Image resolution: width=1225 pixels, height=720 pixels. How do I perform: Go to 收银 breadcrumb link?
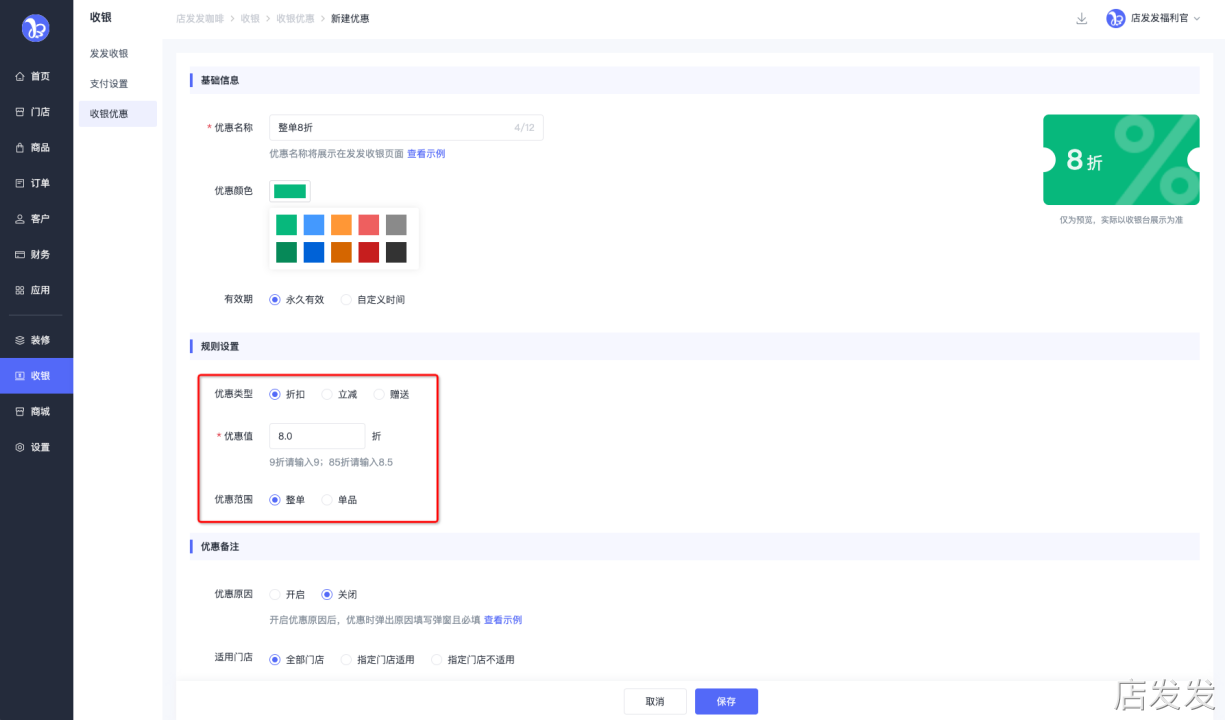[x=250, y=19]
